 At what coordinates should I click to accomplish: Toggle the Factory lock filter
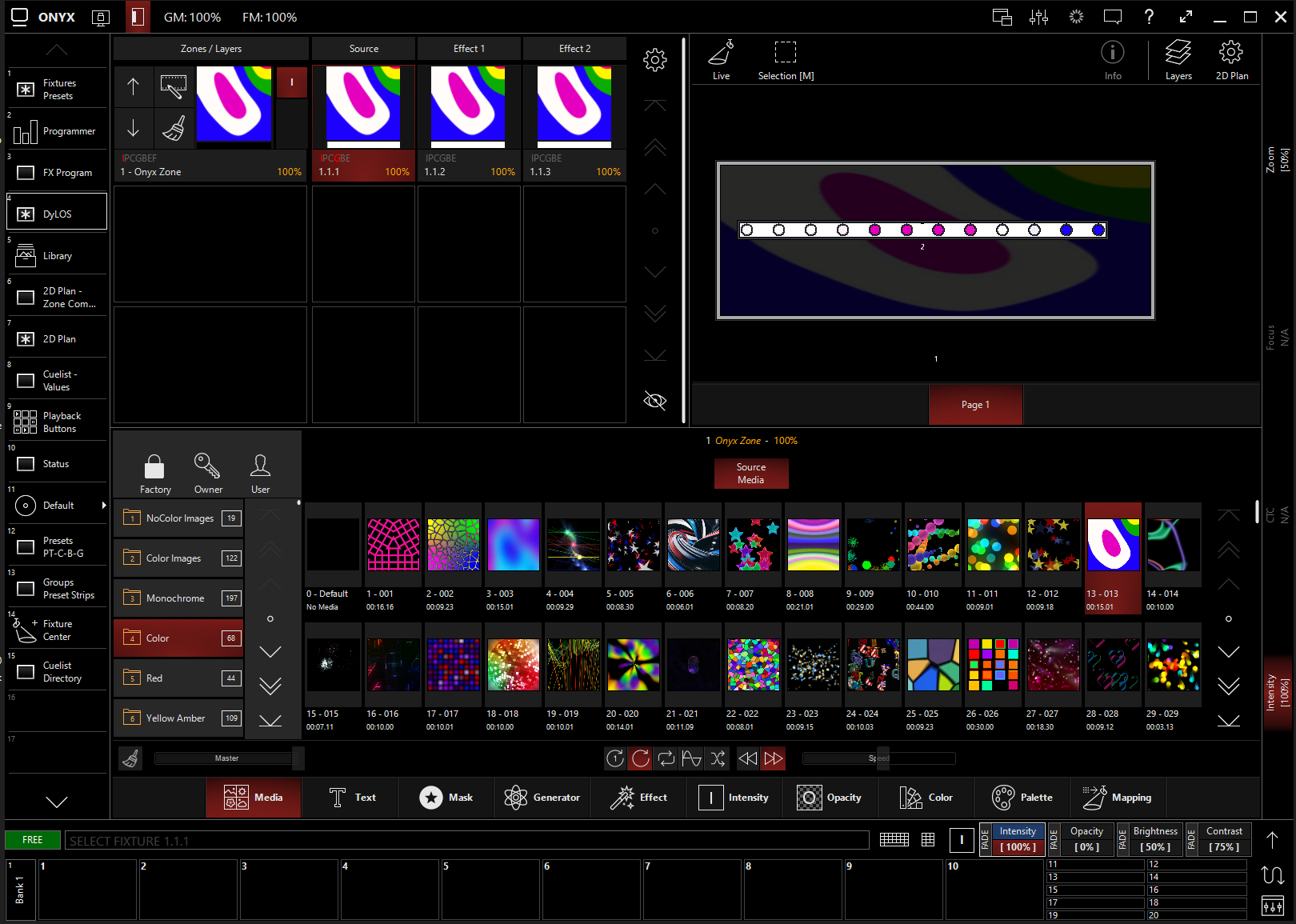[x=155, y=474]
